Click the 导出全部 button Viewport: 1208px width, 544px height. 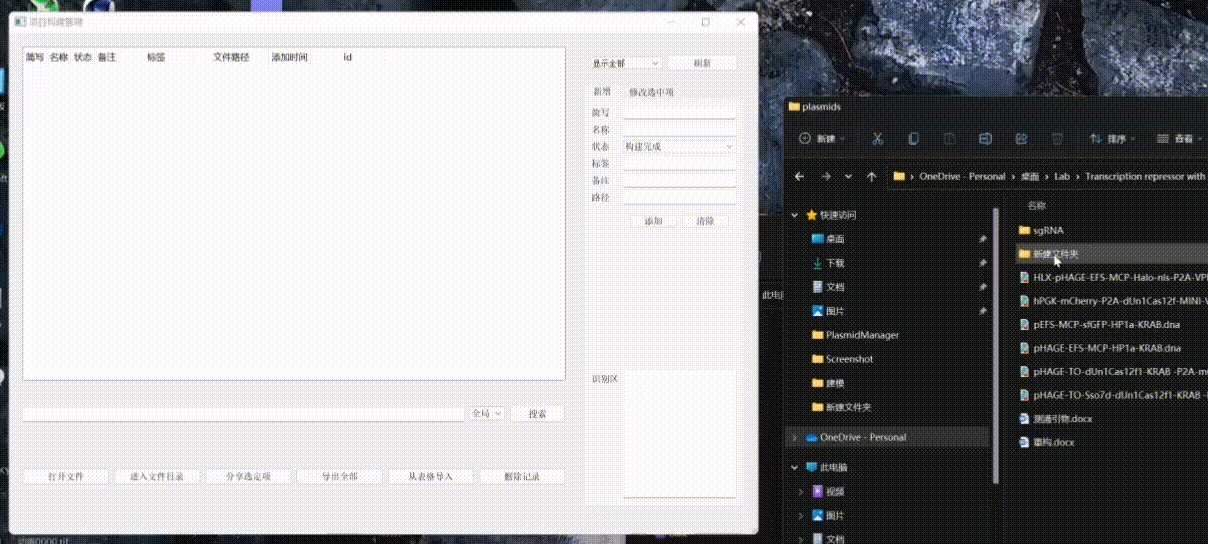tap(339, 476)
